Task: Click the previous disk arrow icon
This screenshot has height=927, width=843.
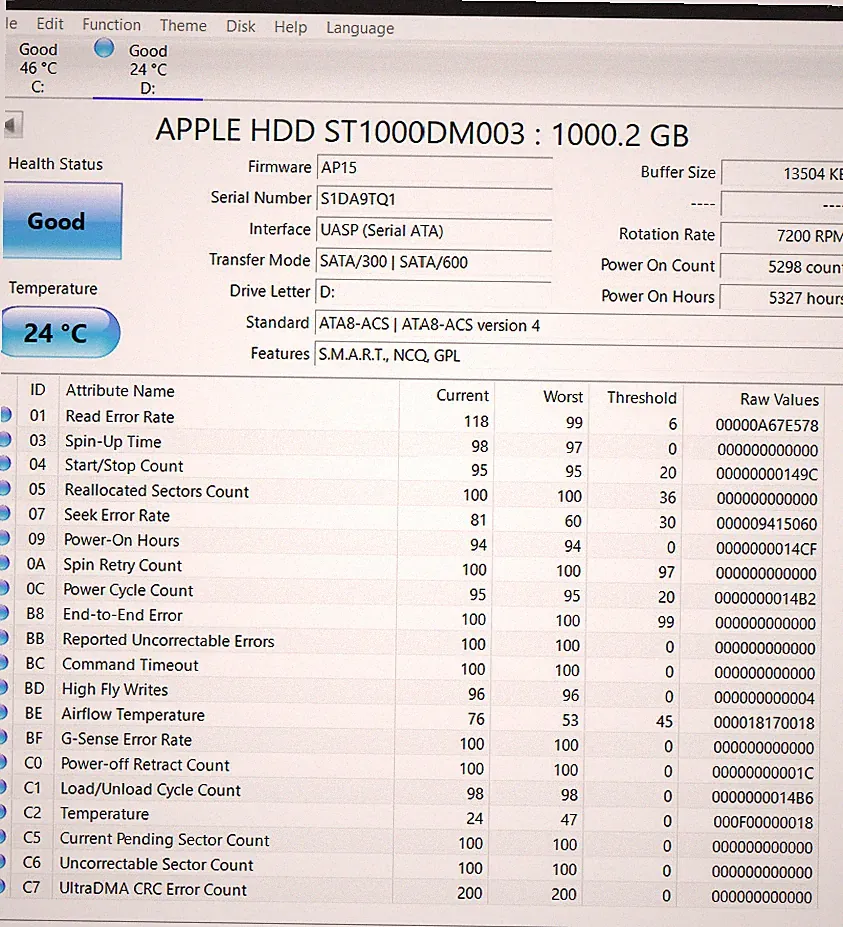Action: [13, 125]
